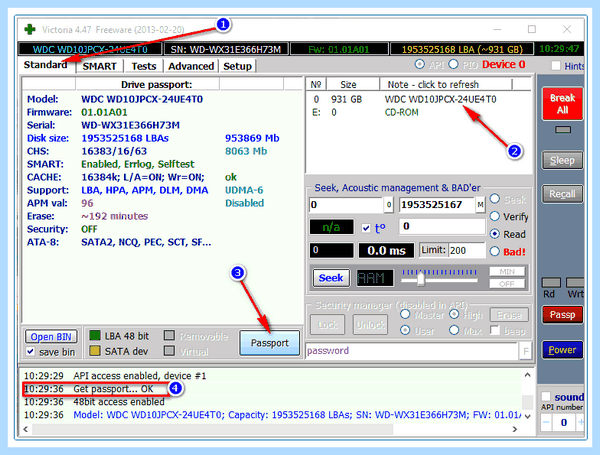The height and width of the screenshot is (455, 600).
Task: Click the end LBA field 1953525167
Action: (437, 205)
